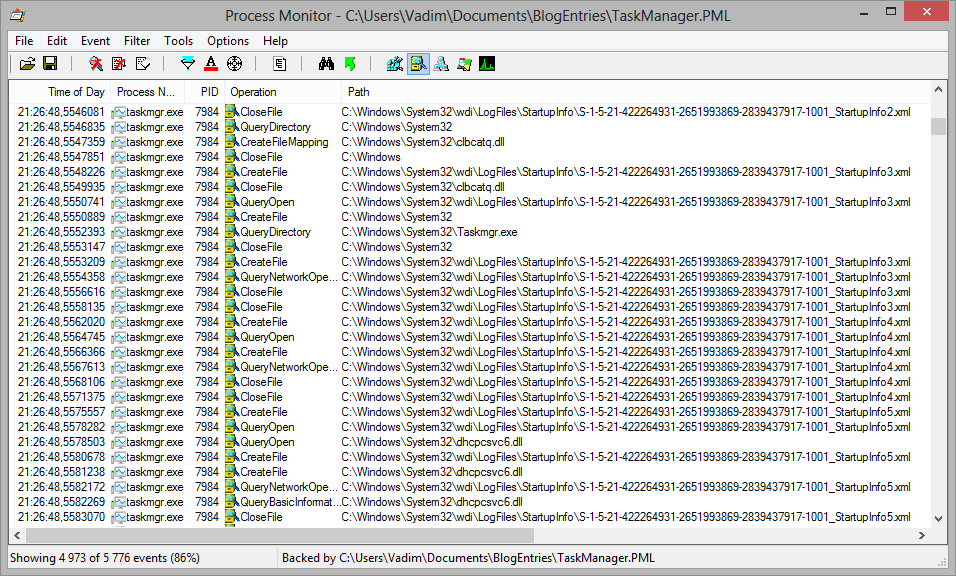
Task: Open the Filter funnel toolbar icon
Action: click(188, 63)
